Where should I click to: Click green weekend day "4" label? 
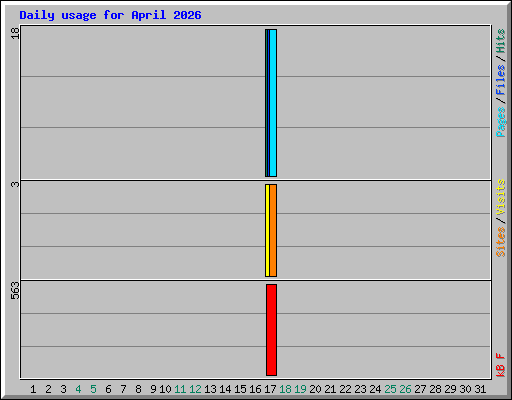pos(78,389)
